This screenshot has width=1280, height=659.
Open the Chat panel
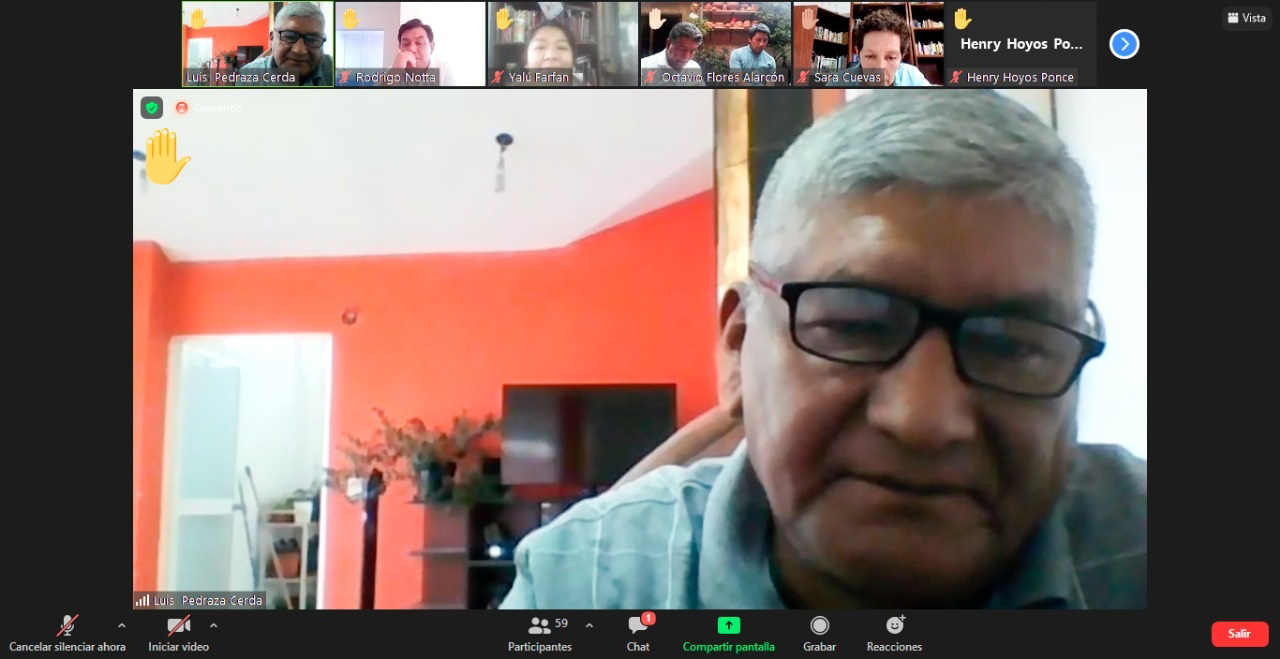pyautogui.click(x=638, y=633)
